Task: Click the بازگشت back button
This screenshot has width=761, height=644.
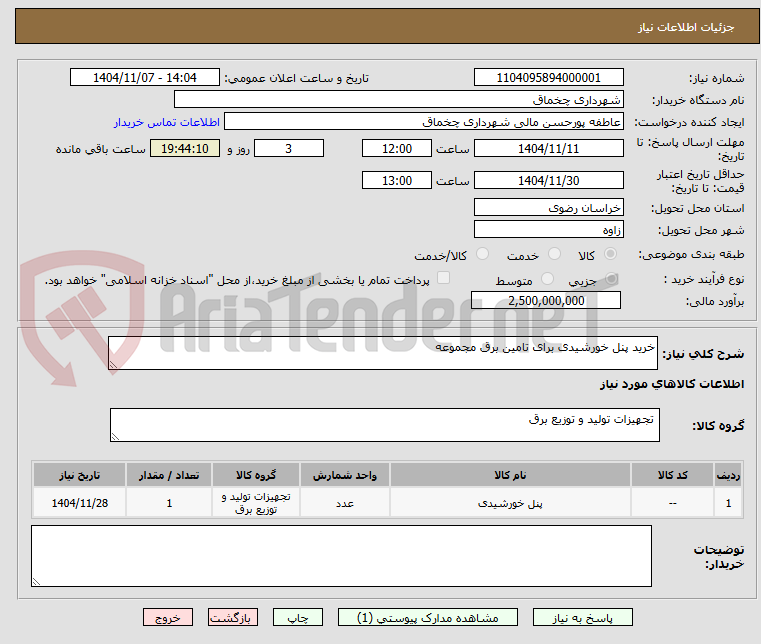Action: tap(233, 617)
